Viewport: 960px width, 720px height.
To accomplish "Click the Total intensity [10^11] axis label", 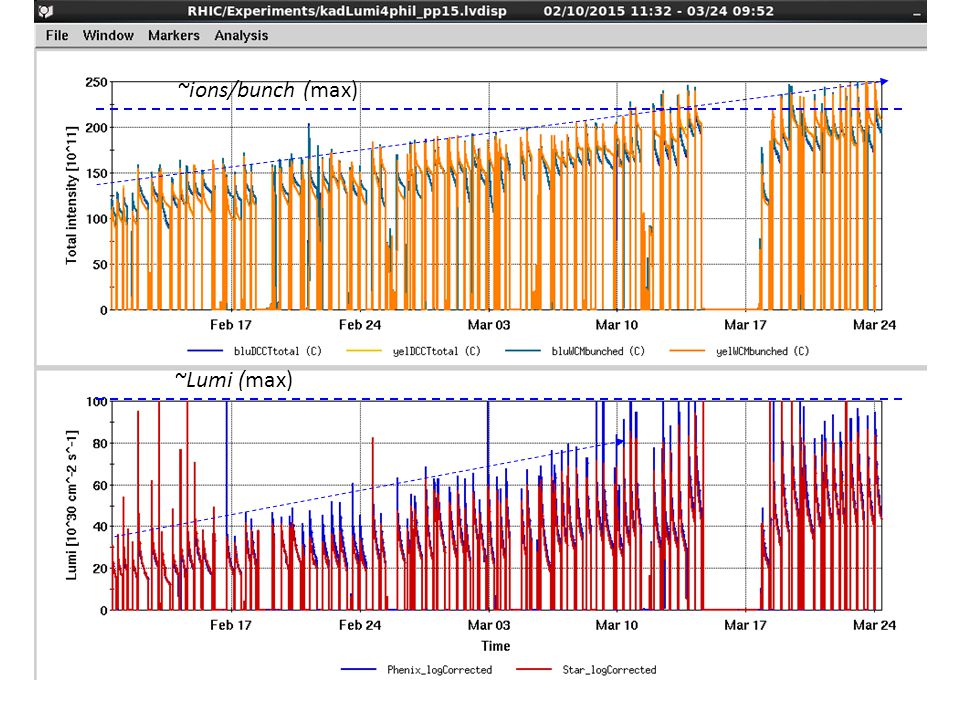I will pos(72,195).
